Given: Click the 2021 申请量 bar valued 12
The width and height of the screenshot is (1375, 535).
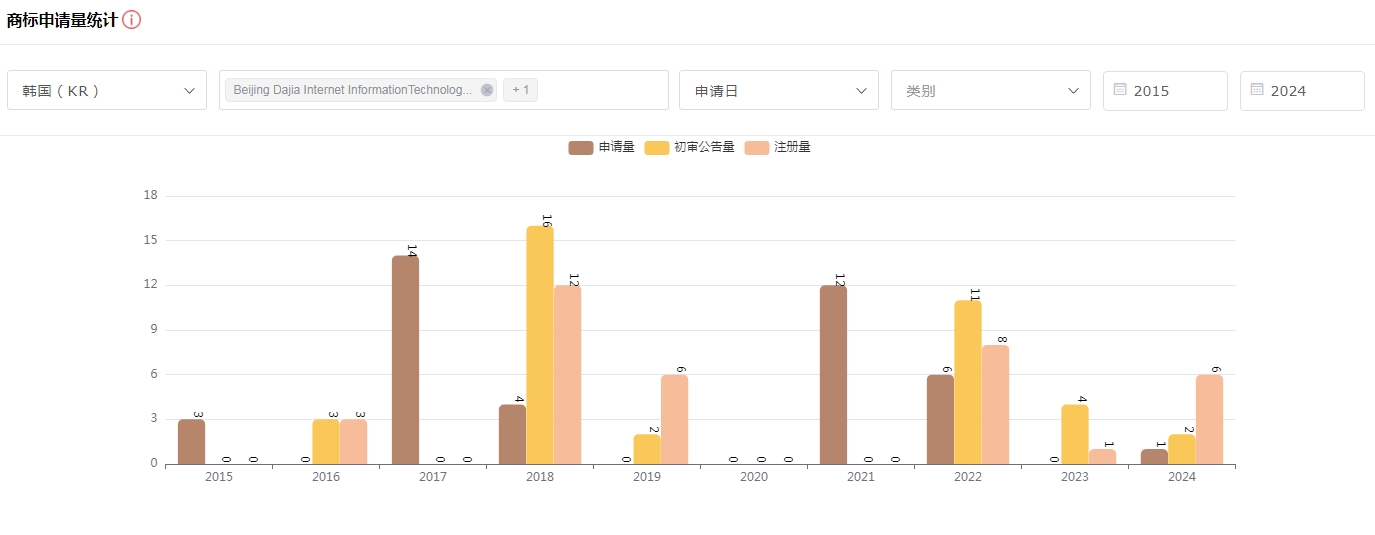Looking at the screenshot, I should pos(834,375).
